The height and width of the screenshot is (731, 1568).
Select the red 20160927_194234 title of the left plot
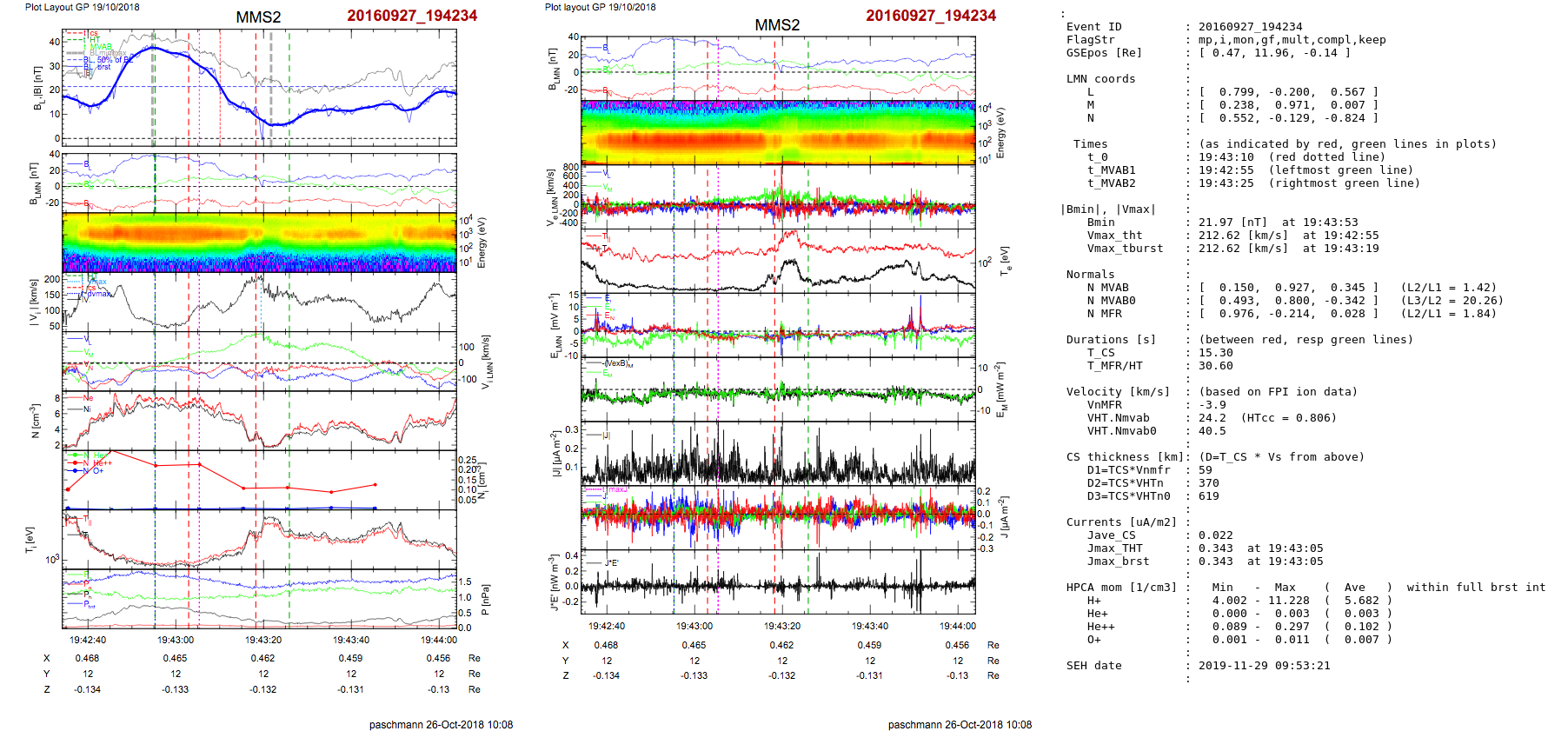412,16
